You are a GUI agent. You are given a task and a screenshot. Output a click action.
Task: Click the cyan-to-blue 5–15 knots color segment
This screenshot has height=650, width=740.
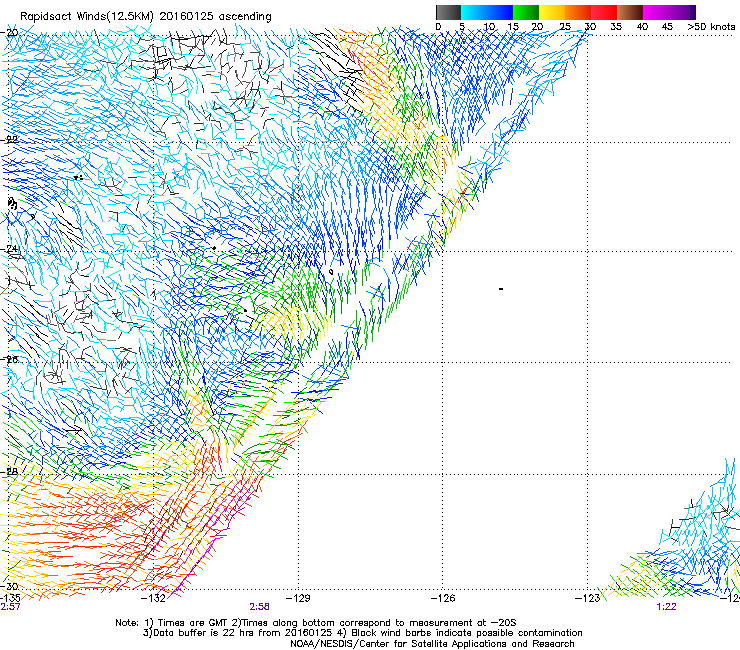[x=487, y=12]
